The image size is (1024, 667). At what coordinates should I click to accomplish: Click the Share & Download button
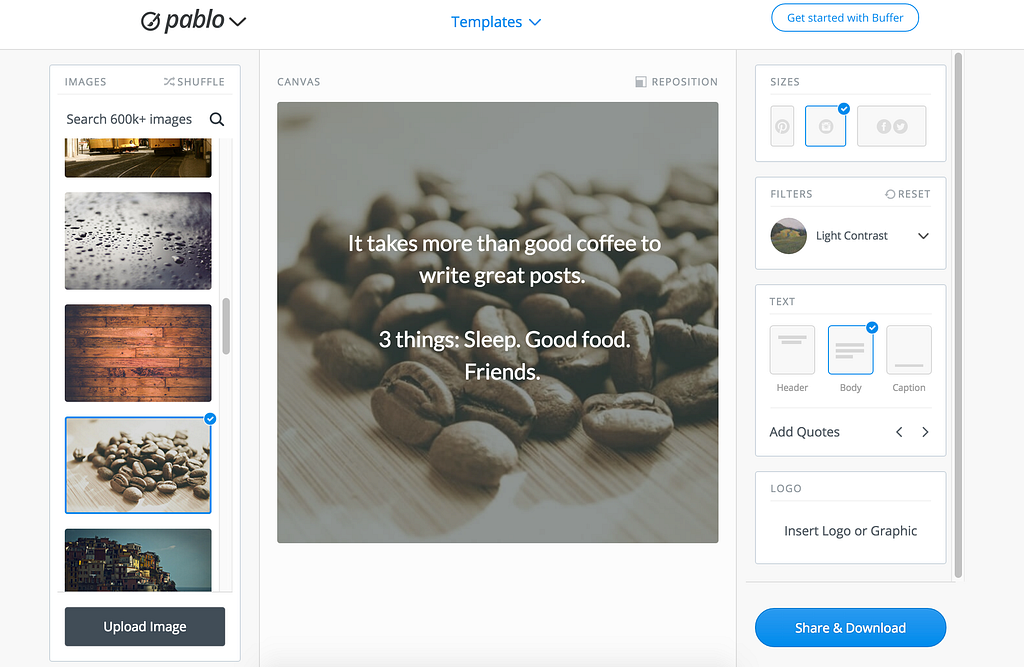[850, 628]
